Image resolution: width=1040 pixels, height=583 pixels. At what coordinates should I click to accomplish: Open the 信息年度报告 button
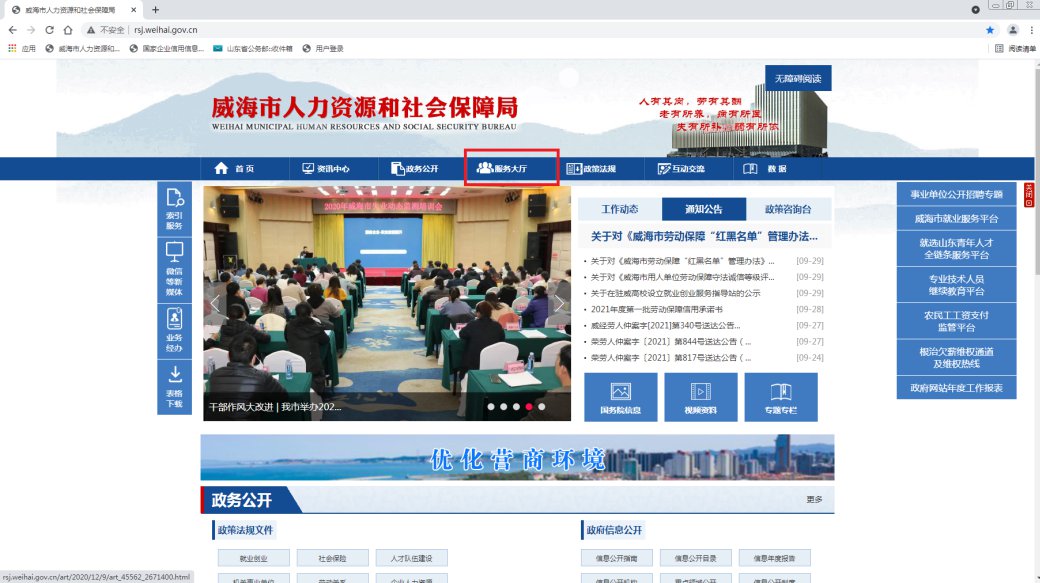click(x=775, y=558)
